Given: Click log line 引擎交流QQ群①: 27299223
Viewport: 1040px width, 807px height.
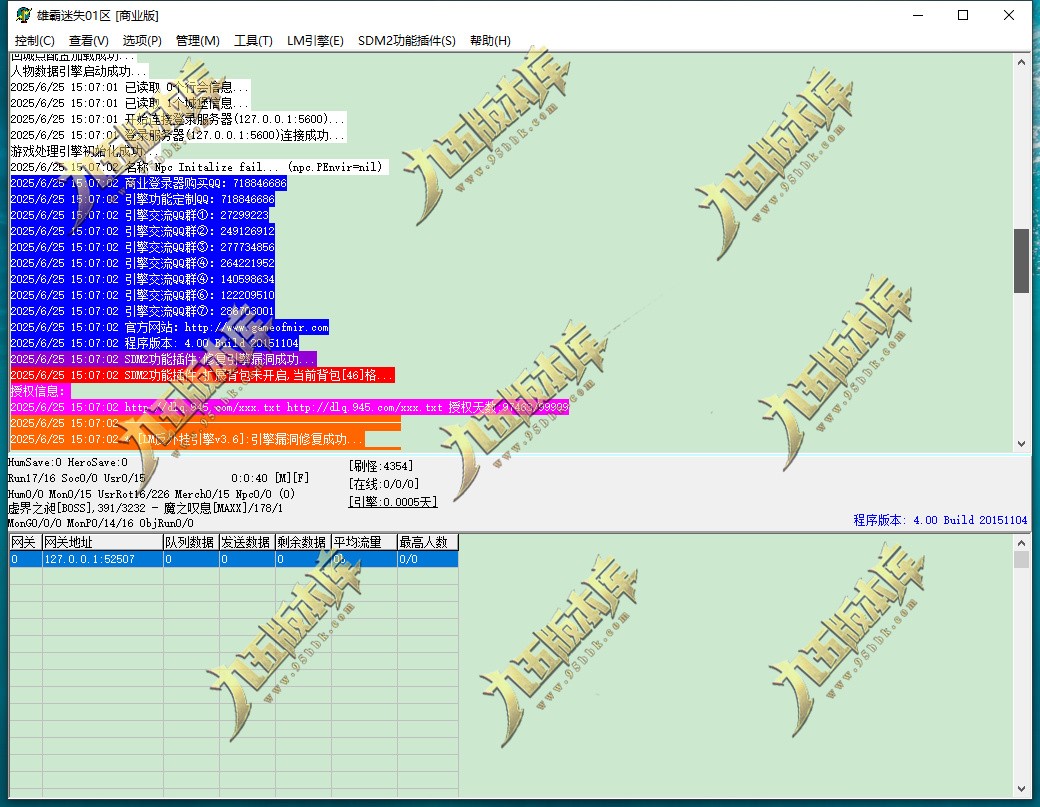Looking at the screenshot, I should pos(139,215).
